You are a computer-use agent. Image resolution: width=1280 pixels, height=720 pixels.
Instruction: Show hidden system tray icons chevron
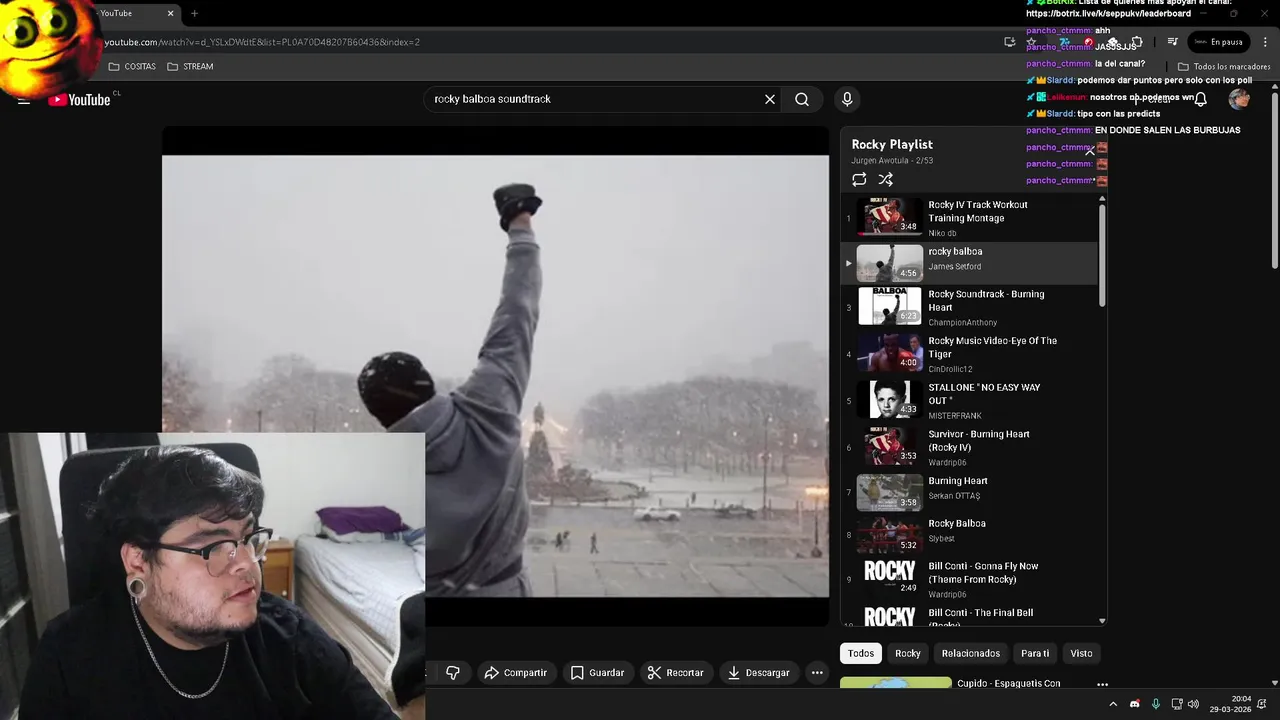point(1113,704)
